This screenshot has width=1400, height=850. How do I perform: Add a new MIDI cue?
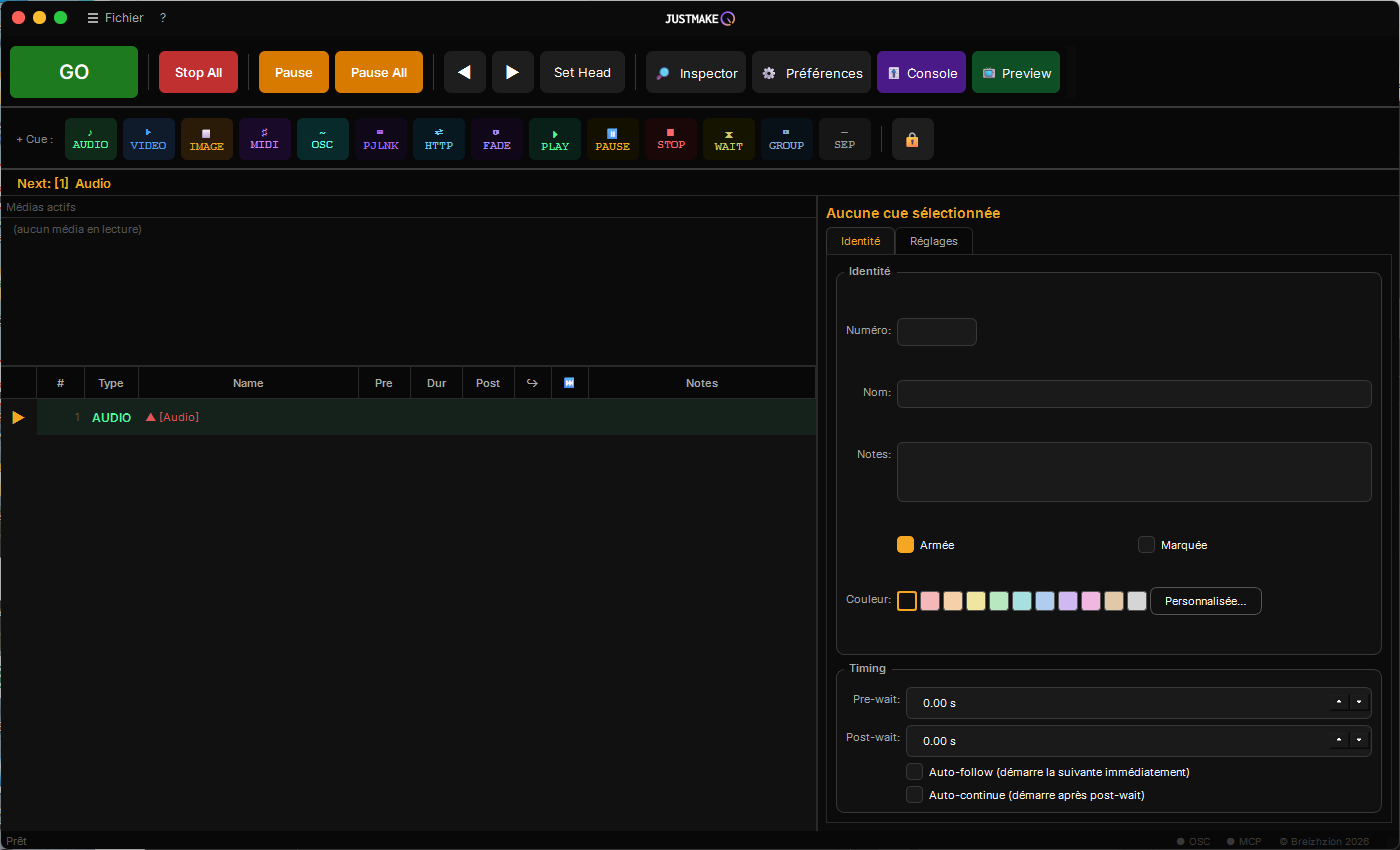(x=265, y=139)
